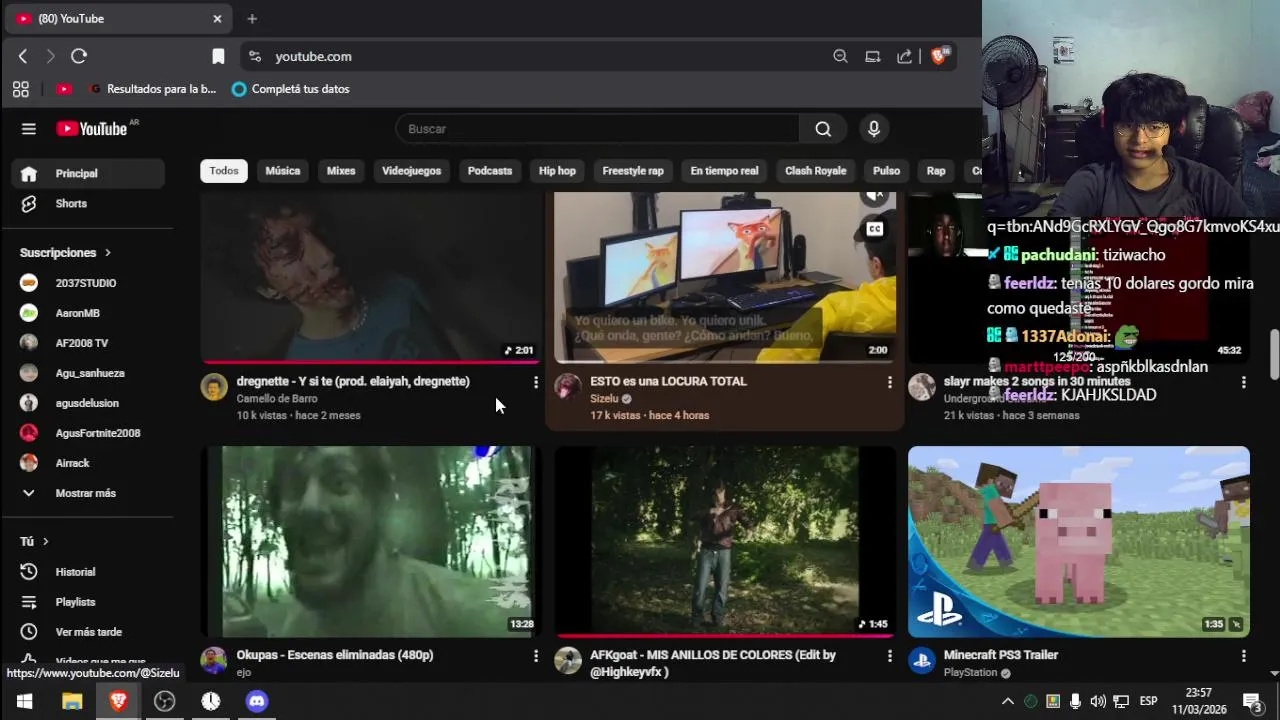Open Completá tus datos bookmark
1280x720 pixels.
(x=291, y=89)
